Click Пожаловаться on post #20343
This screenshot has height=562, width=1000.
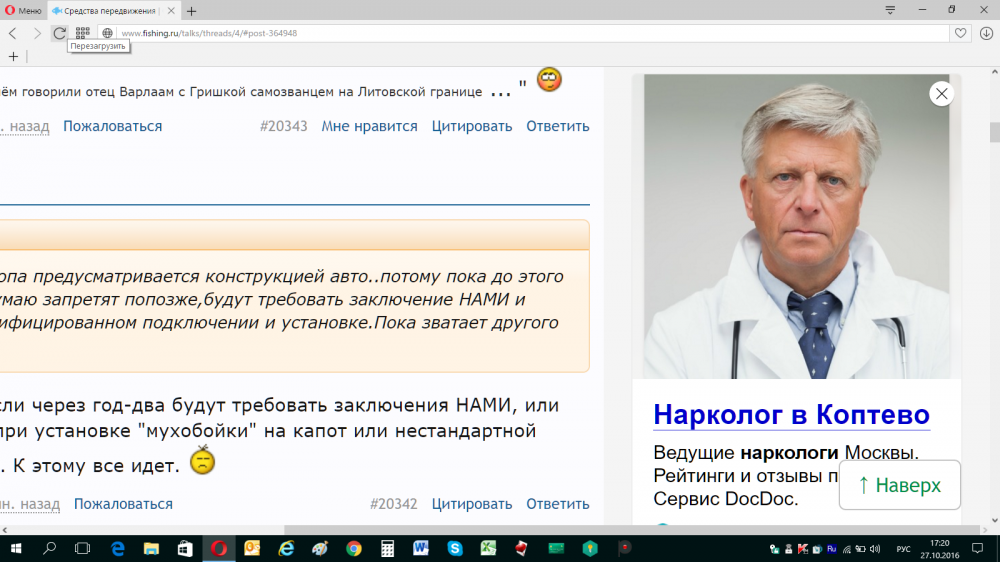[112, 126]
